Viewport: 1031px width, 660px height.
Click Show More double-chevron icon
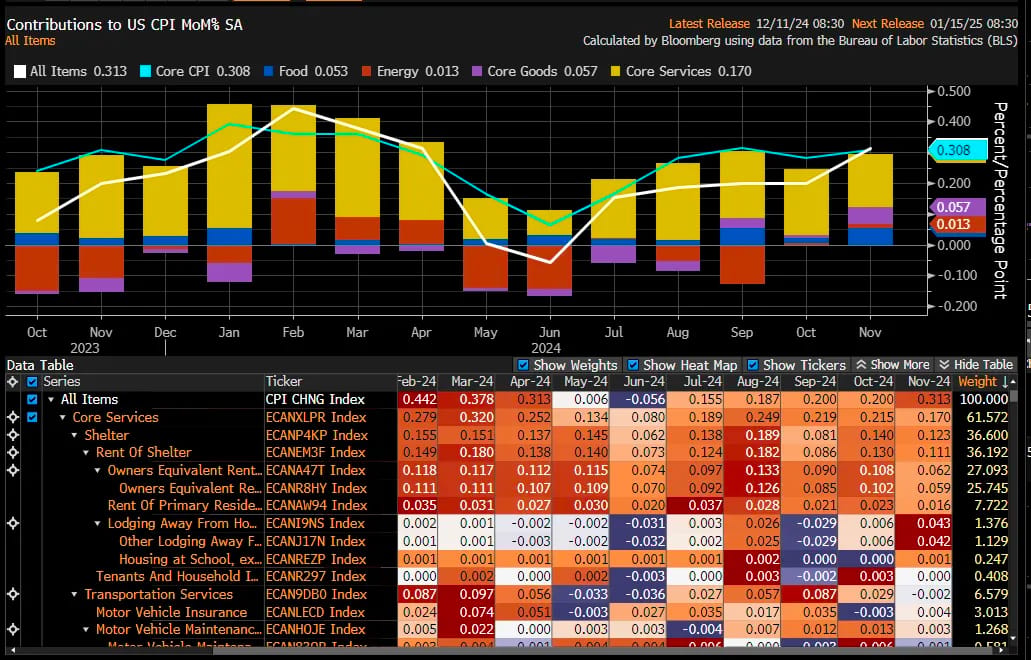pyautogui.click(x=861, y=365)
